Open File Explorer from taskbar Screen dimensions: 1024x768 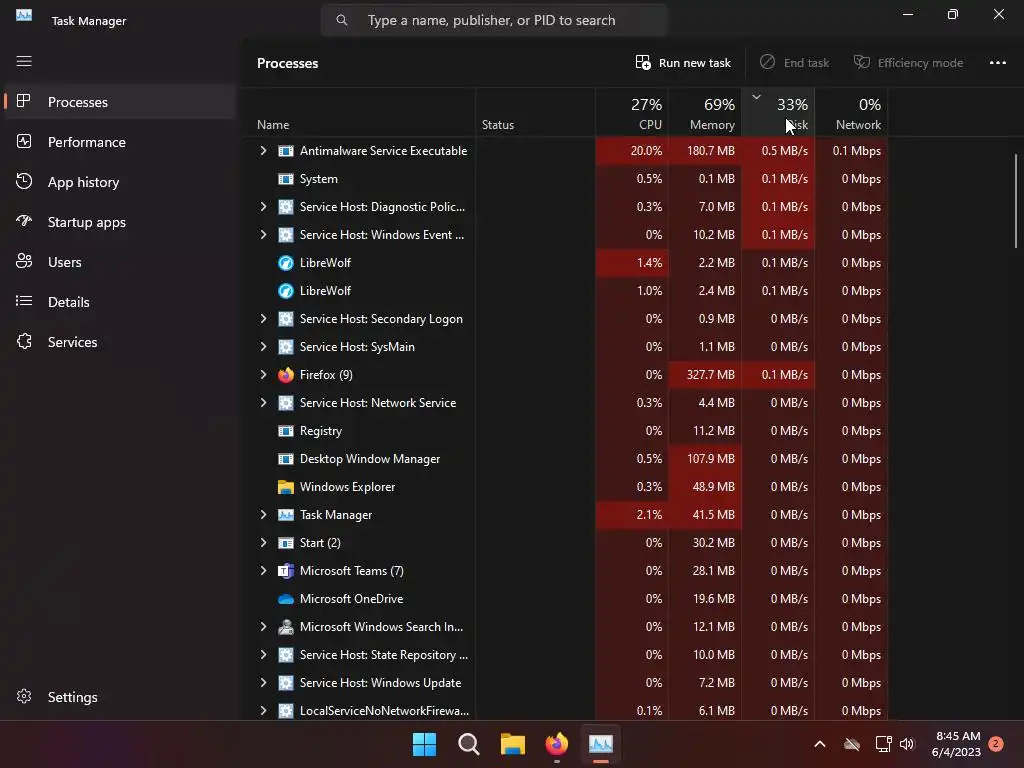(x=513, y=744)
